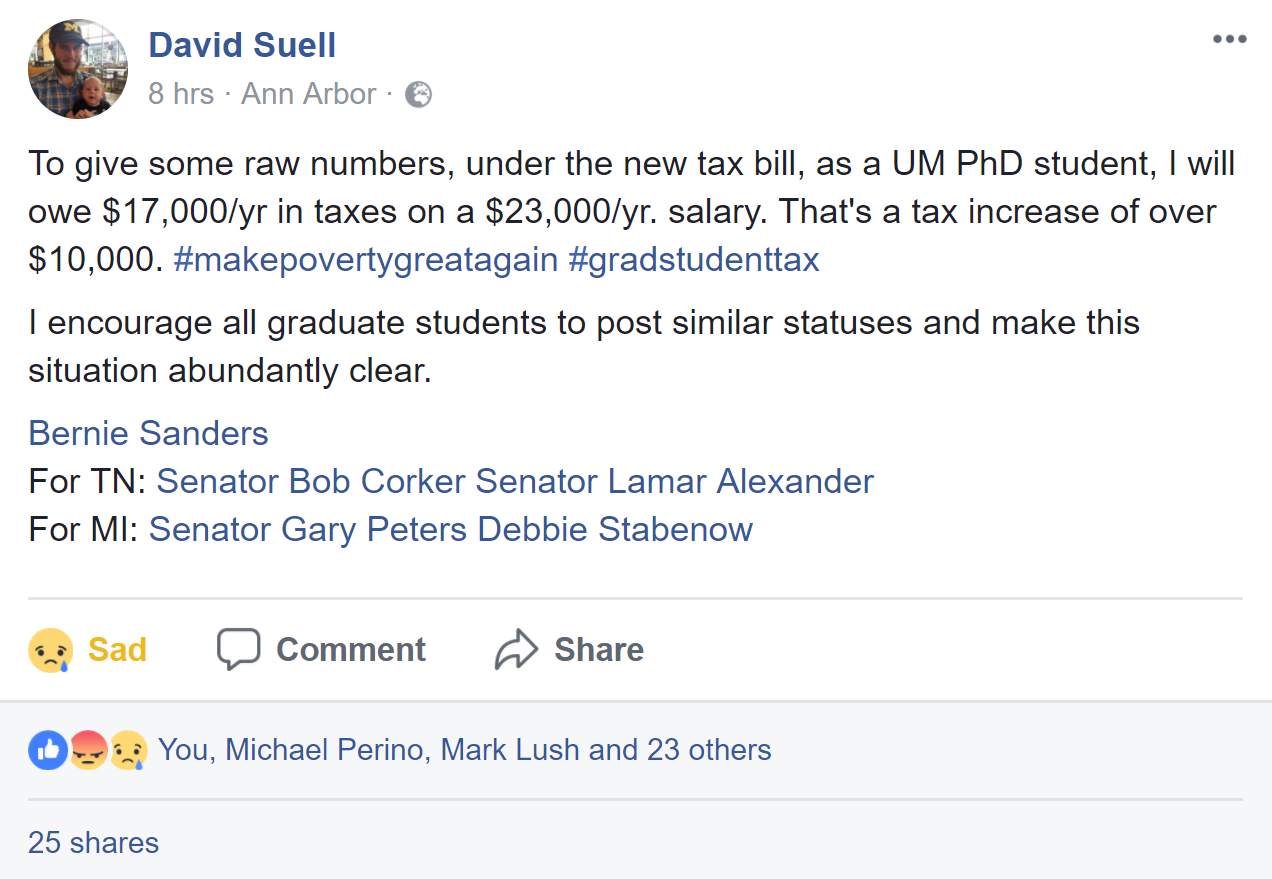Click the sad emoji in reactions summary

pos(128,750)
